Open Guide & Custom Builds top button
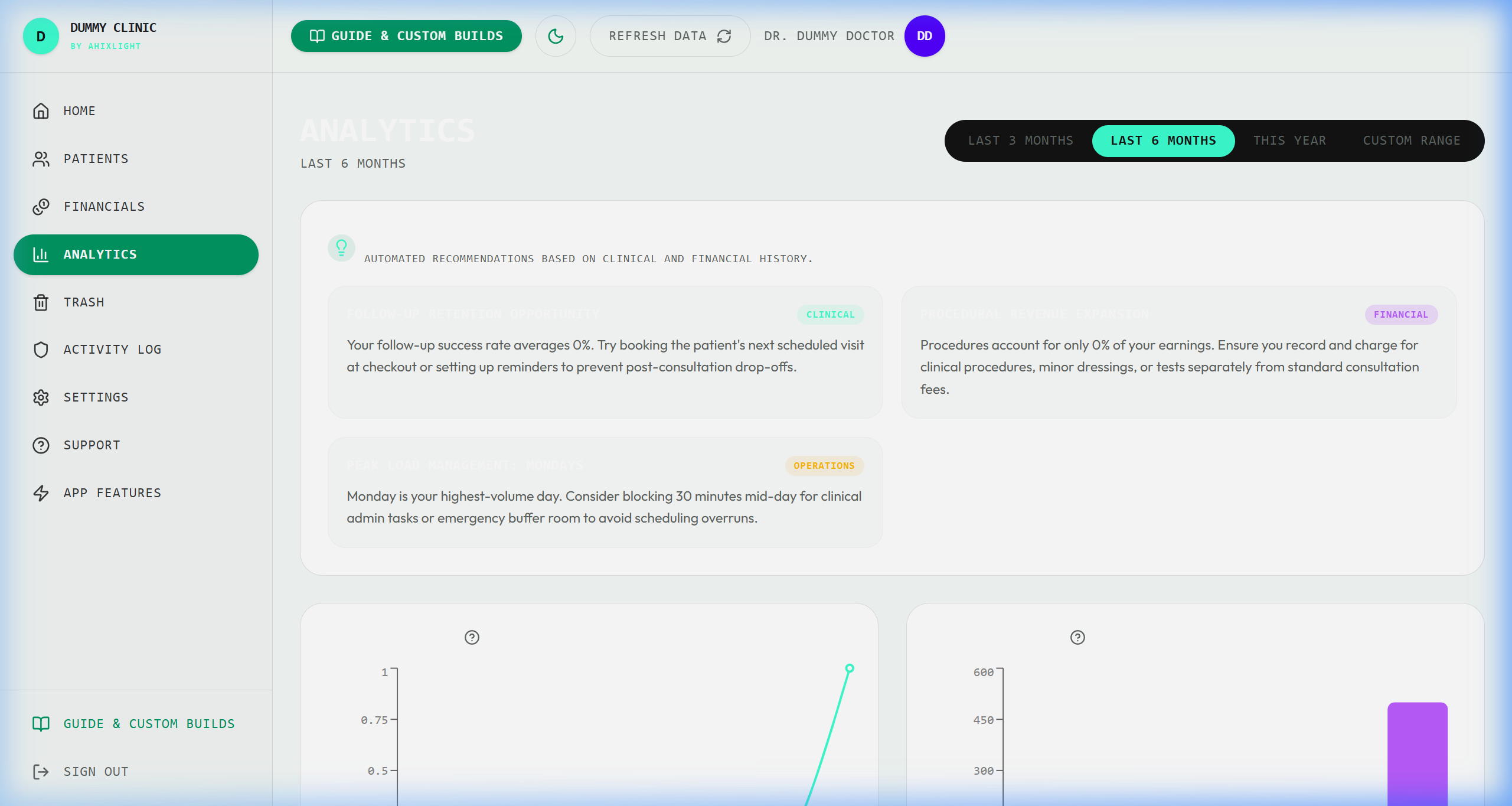 [406, 36]
